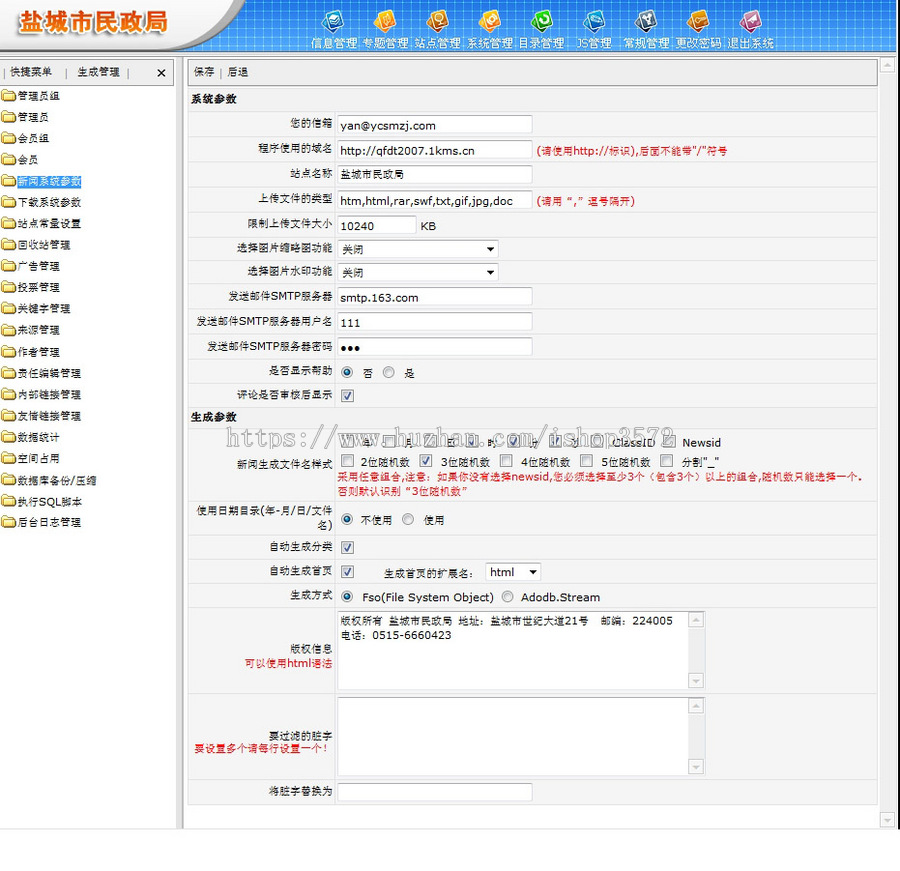Toggle 评论是否审核后显示 checkbox
Viewport: 900px width, 871px height.
(x=347, y=396)
